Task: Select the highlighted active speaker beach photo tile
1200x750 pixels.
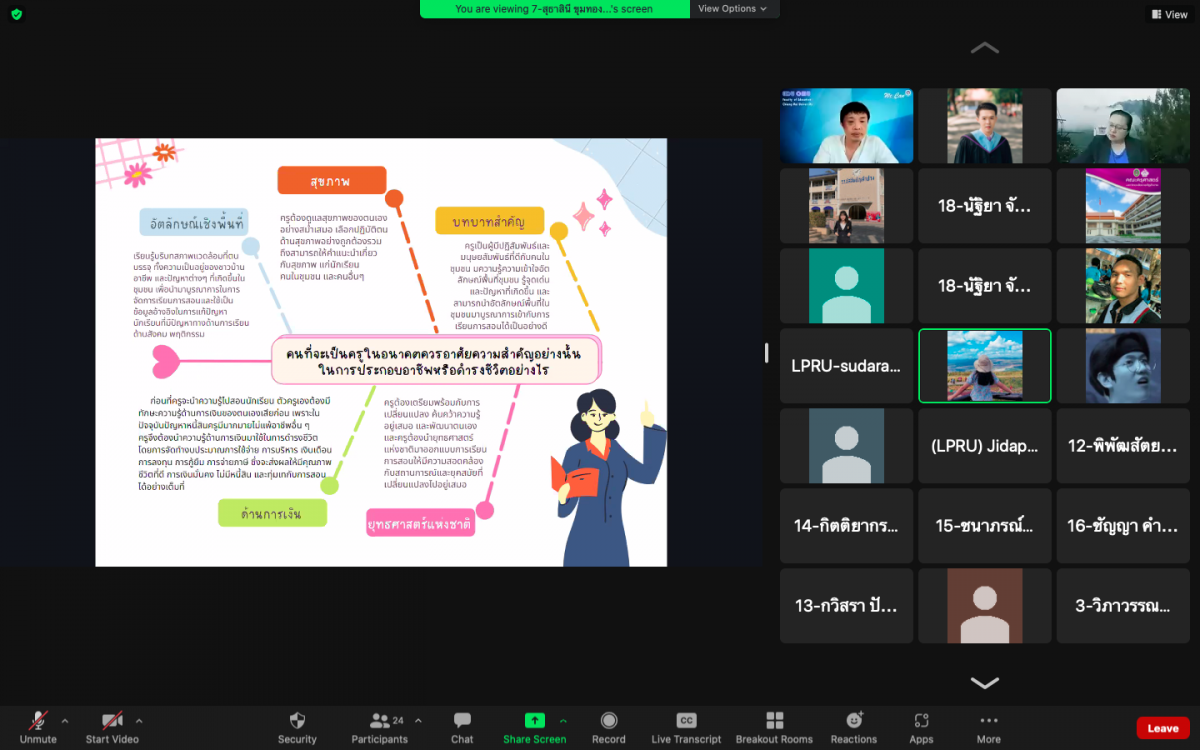Action: pos(985,366)
